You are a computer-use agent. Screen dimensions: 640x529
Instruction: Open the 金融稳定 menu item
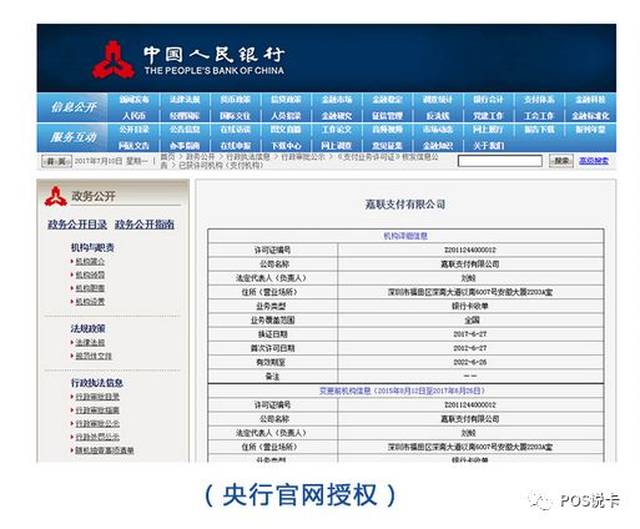pyautogui.click(x=387, y=100)
